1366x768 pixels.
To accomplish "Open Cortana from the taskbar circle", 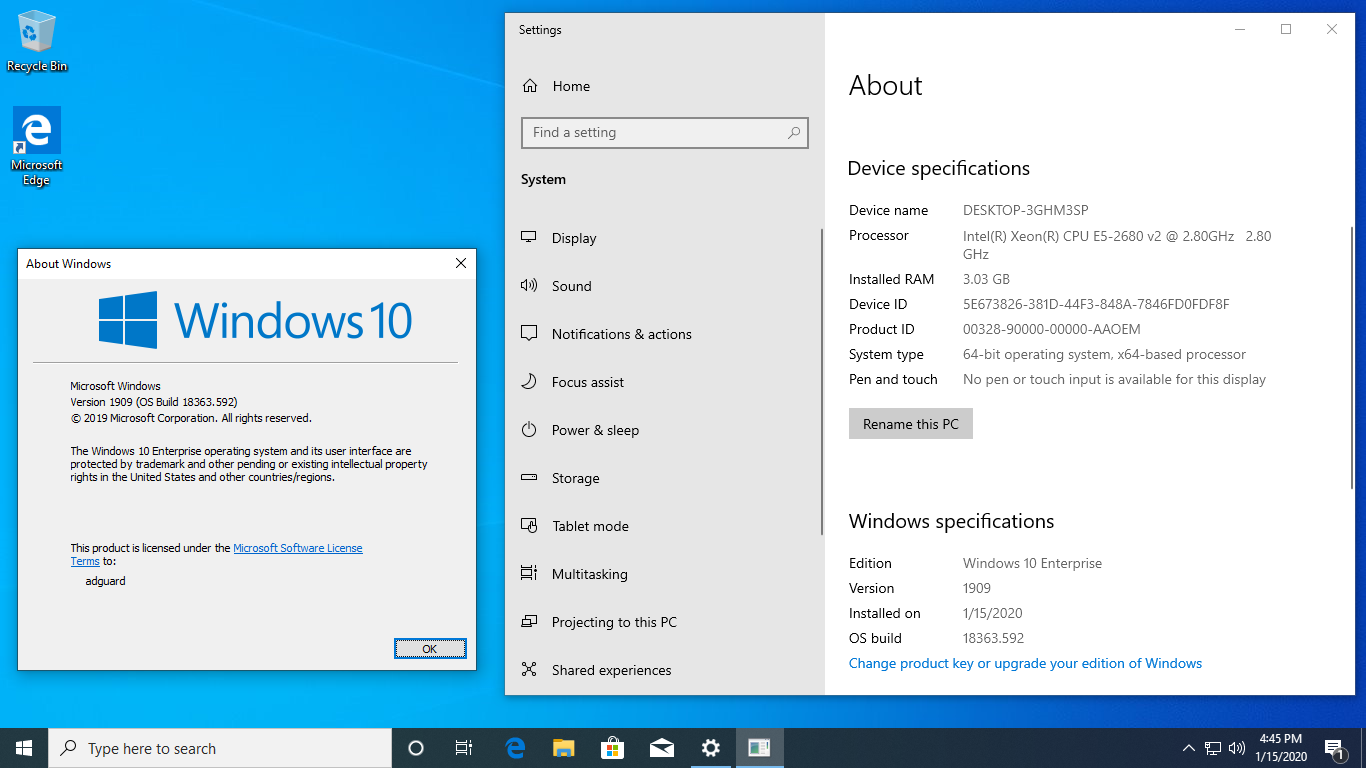I will [x=416, y=748].
